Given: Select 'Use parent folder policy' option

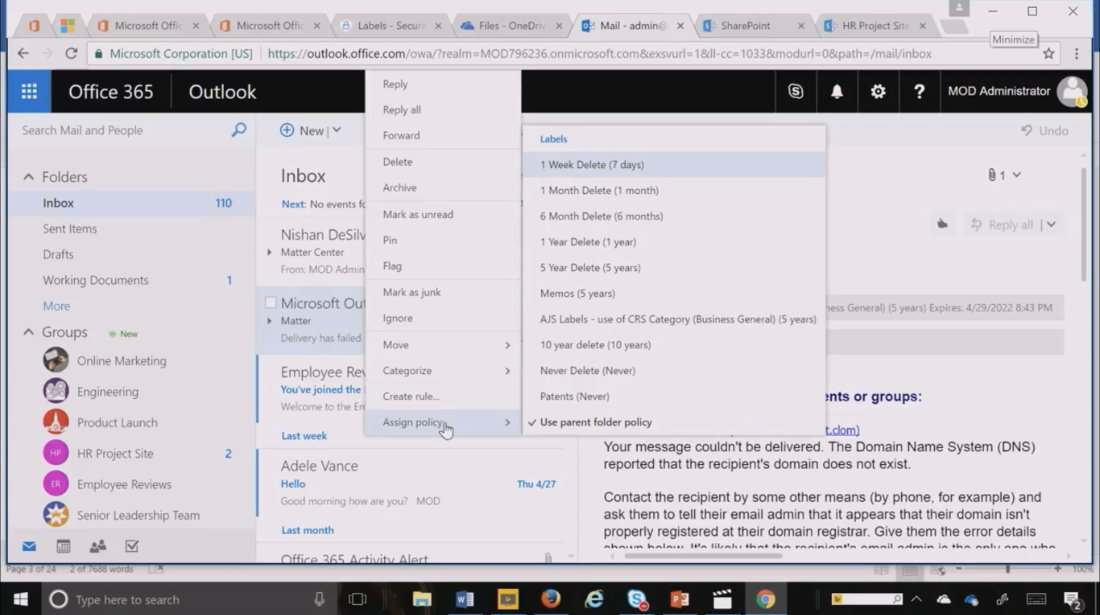Looking at the screenshot, I should click(x=595, y=422).
